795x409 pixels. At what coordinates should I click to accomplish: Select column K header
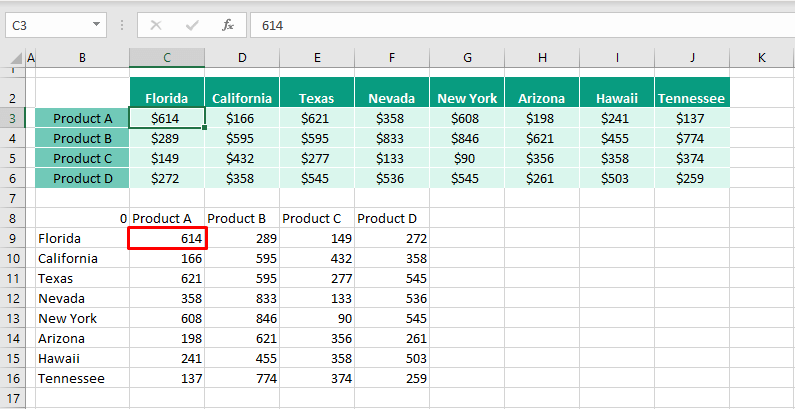[761, 58]
